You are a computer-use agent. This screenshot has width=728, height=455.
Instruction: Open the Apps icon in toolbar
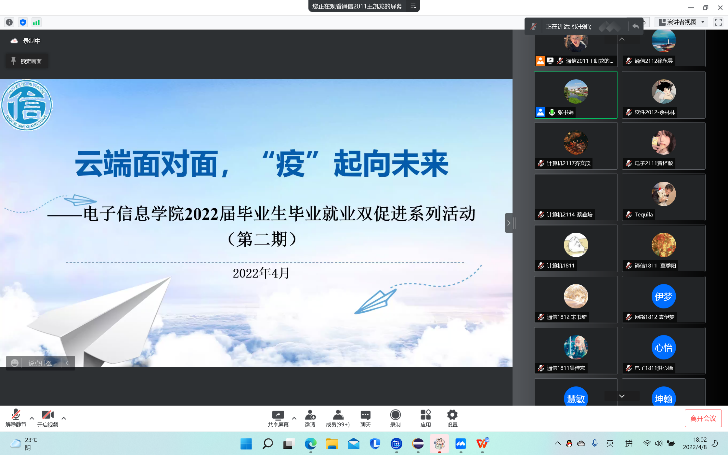(x=425, y=416)
